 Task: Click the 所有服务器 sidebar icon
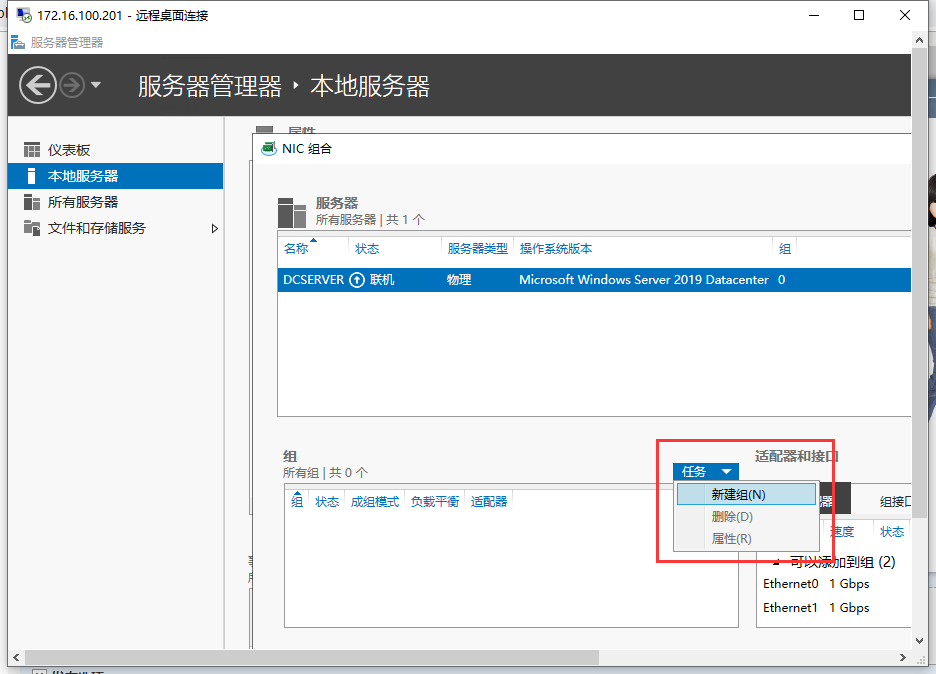(32, 202)
